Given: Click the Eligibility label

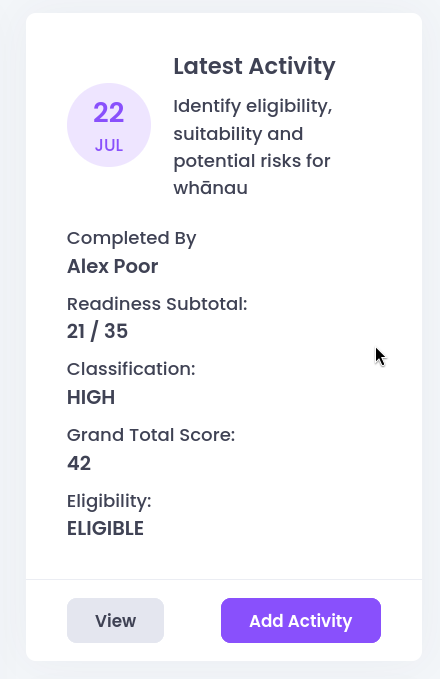Looking at the screenshot, I should tap(109, 501).
